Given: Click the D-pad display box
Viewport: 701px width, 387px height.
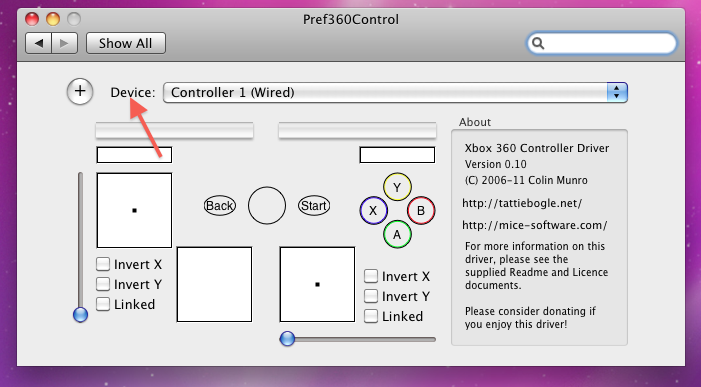Looking at the screenshot, I should pyautogui.click(x=214, y=284).
